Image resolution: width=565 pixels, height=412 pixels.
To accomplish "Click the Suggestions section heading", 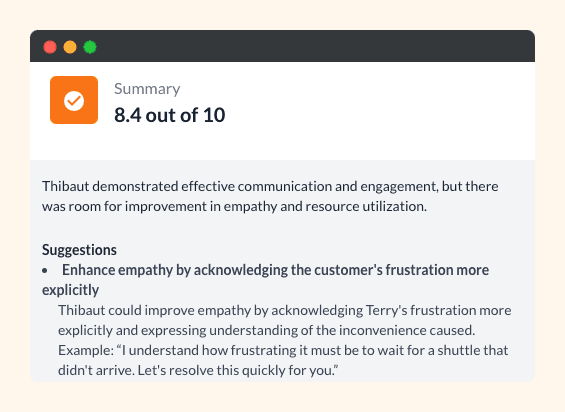I will [x=79, y=249].
